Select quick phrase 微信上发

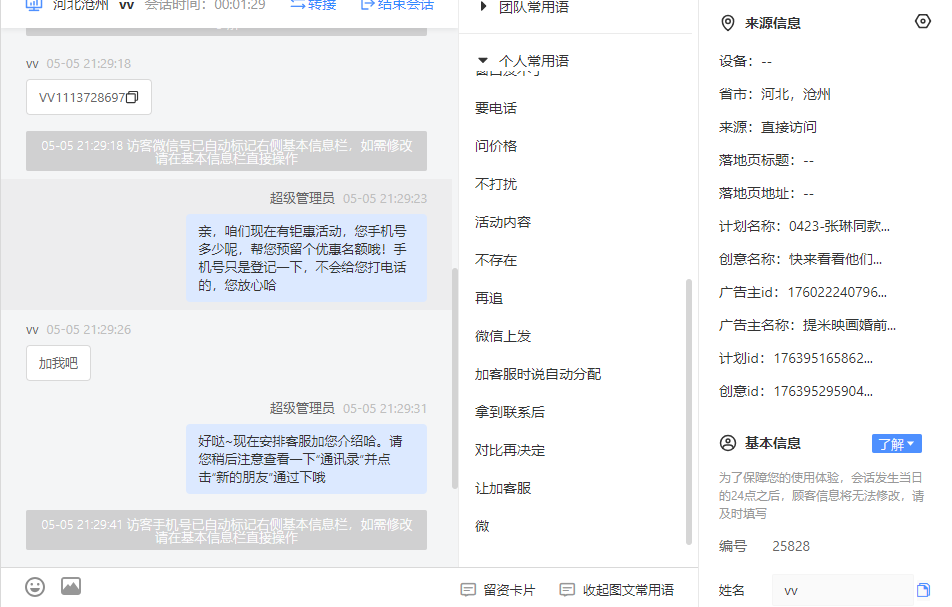(503, 336)
